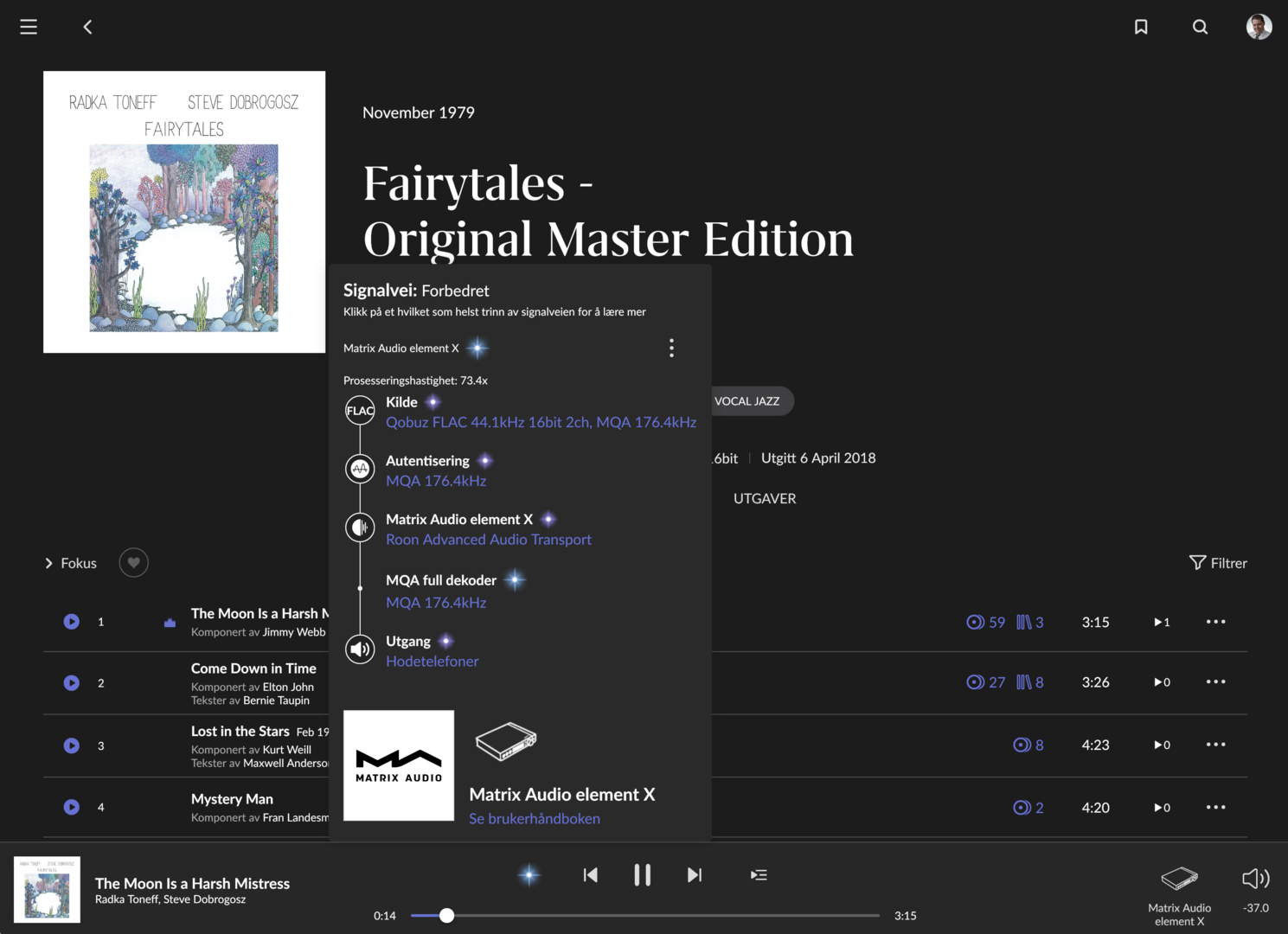Skip to the next track
The width and height of the screenshot is (1288, 934).
click(695, 875)
